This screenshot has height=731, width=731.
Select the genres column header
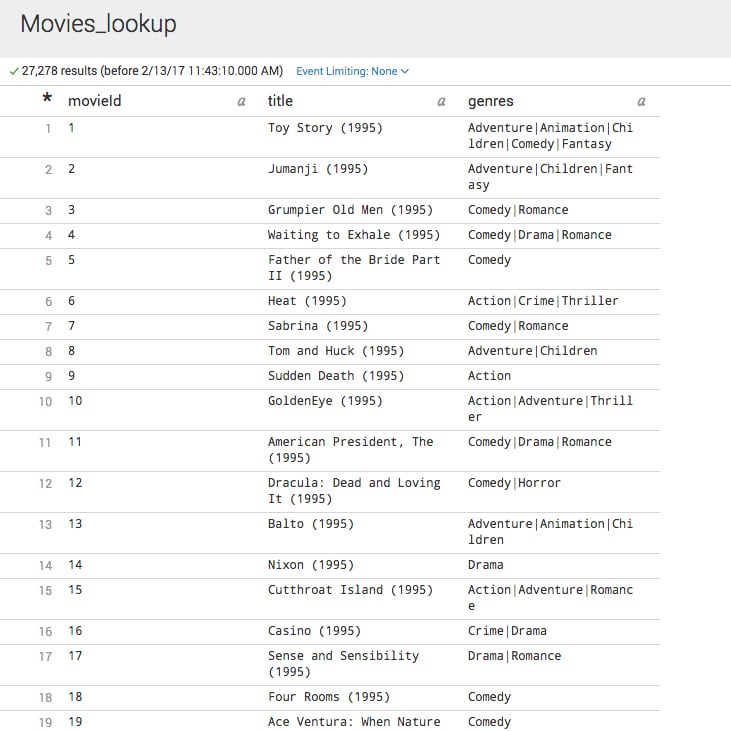490,101
